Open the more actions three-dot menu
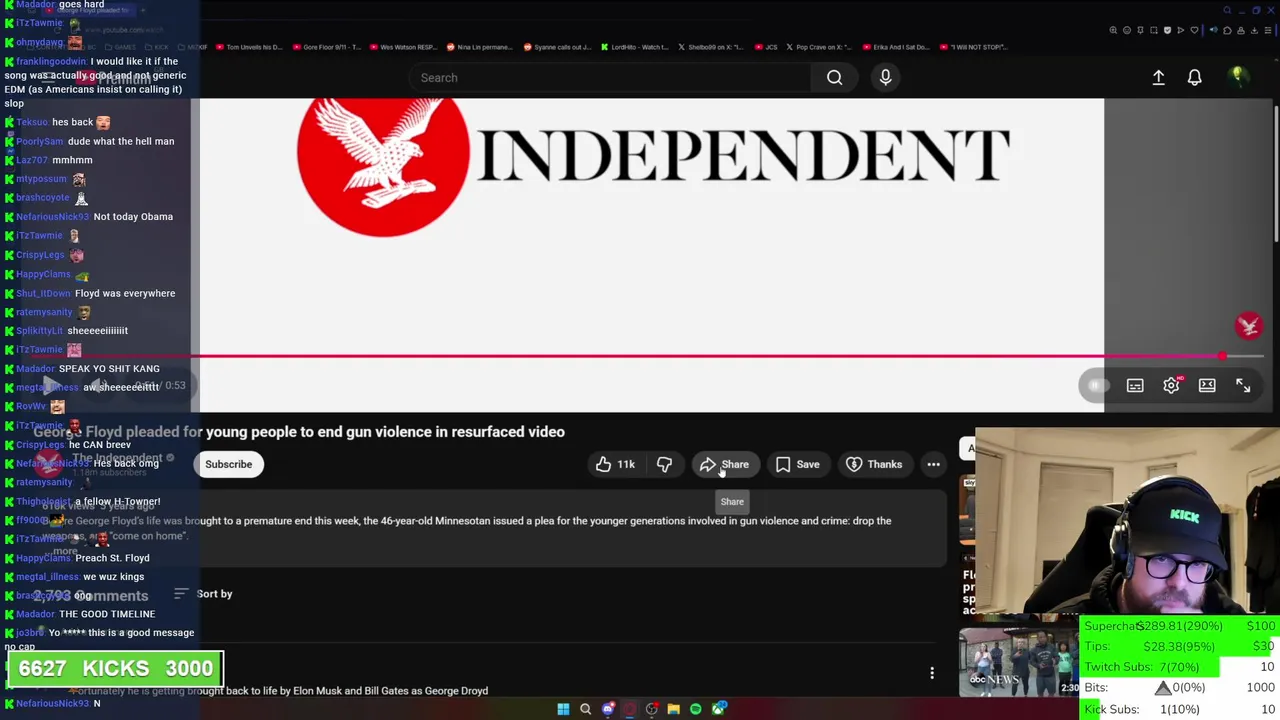This screenshot has height=720, width=1280. point(933,464)
